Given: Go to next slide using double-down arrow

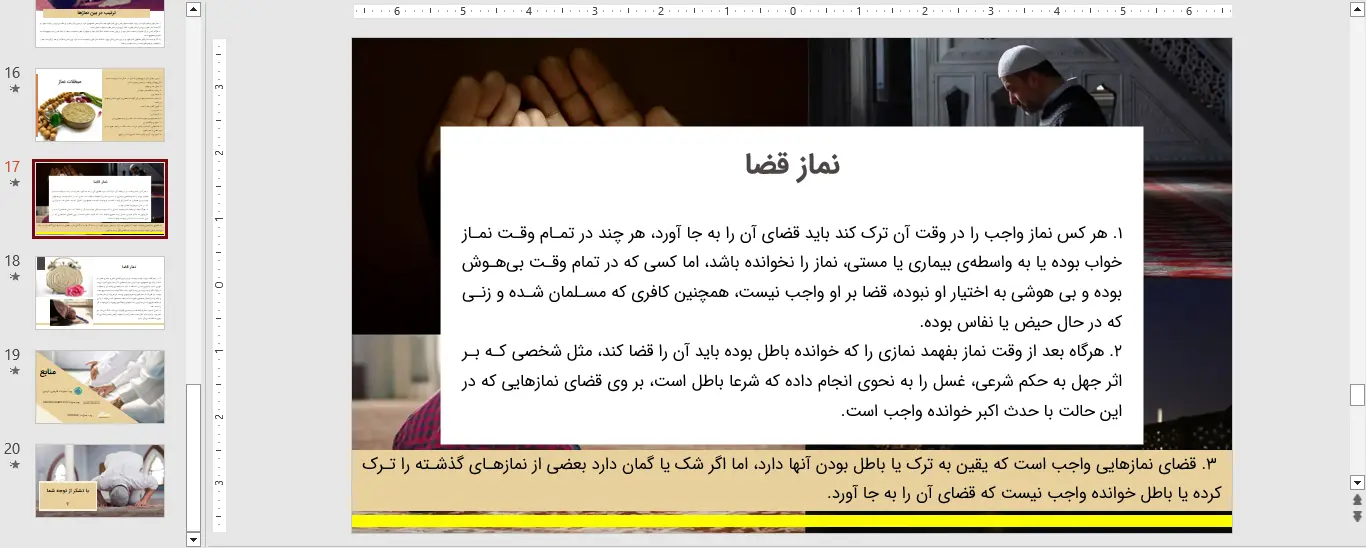Looking at the screenshot, I should (x=1357, y=516).
